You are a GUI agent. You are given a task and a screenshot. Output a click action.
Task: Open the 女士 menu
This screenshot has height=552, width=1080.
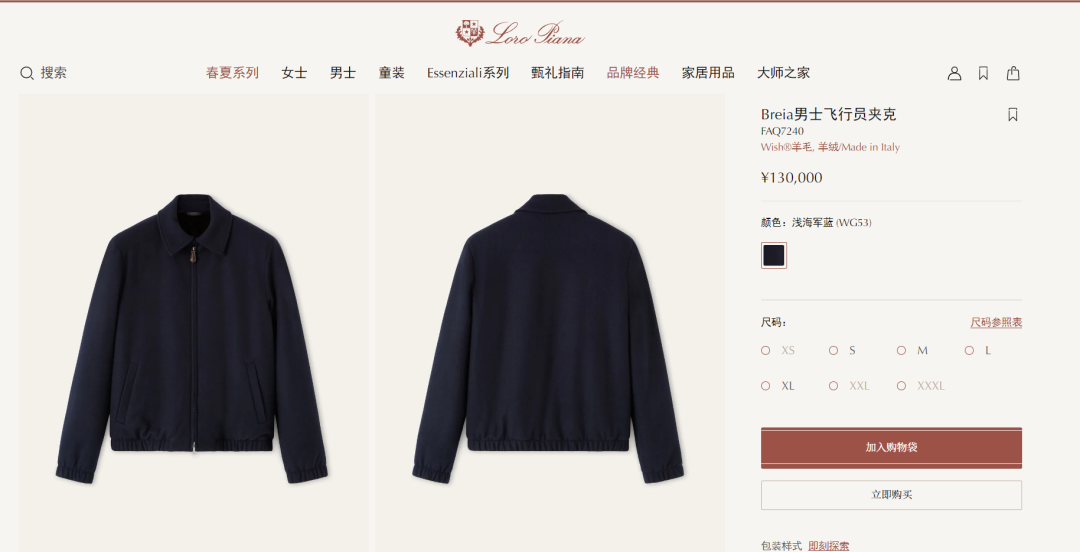coord(294,73)
